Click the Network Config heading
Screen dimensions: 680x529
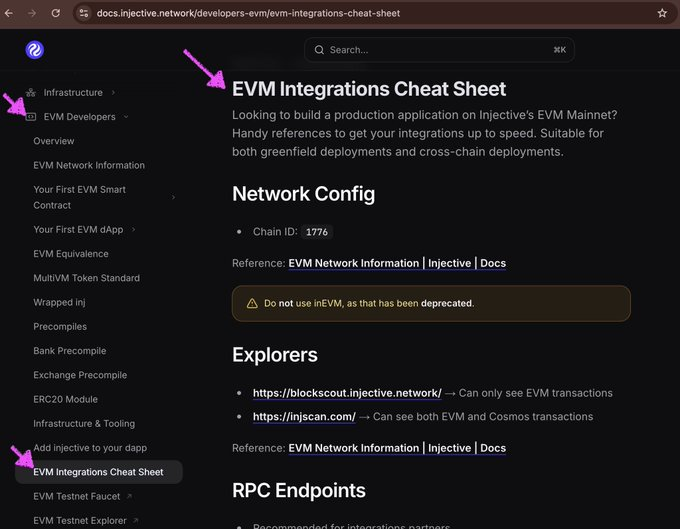(303, 194)
